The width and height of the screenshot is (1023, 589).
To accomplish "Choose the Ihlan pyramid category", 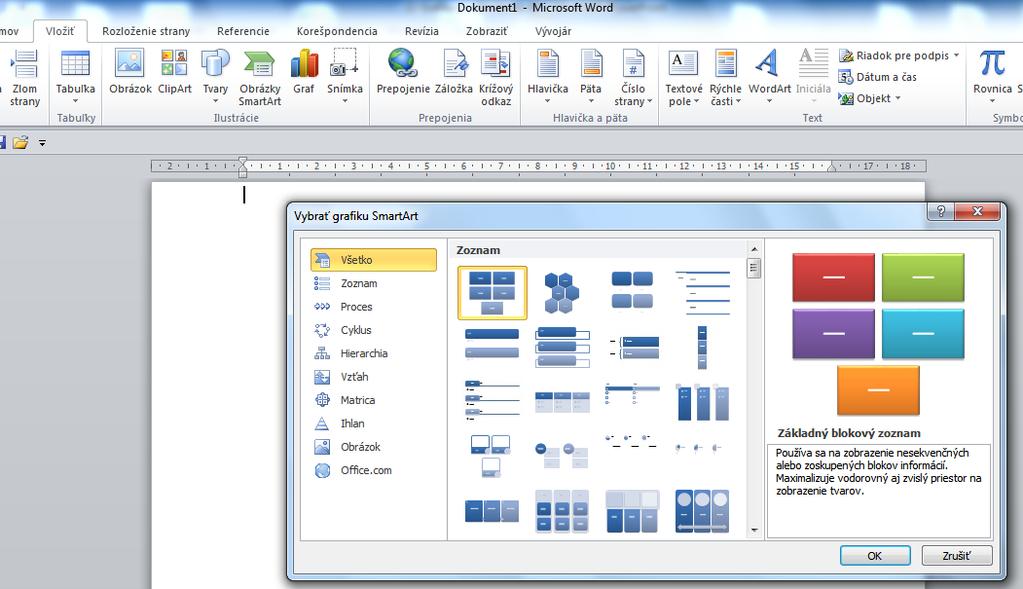I will tap(373, 424).
